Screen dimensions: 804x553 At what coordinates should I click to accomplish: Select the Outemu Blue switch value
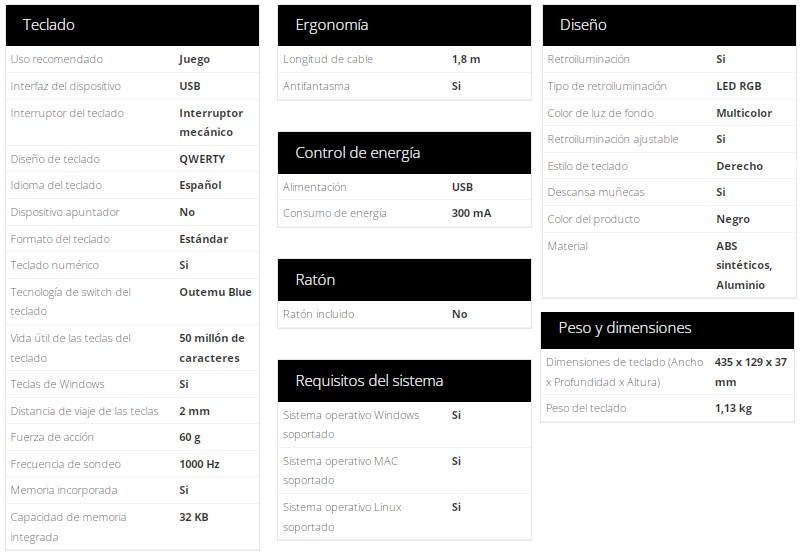(x=215, y=292)
